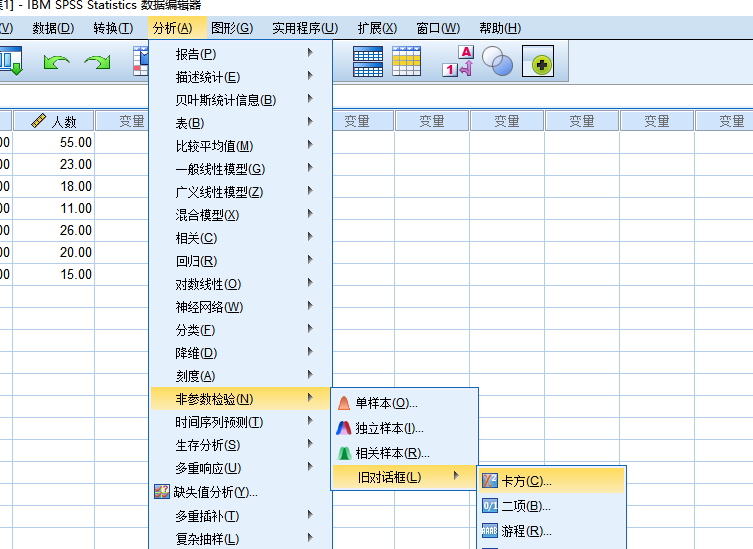
Task: Click the undo arrow toolbar icon
Action: coord(57,62)
